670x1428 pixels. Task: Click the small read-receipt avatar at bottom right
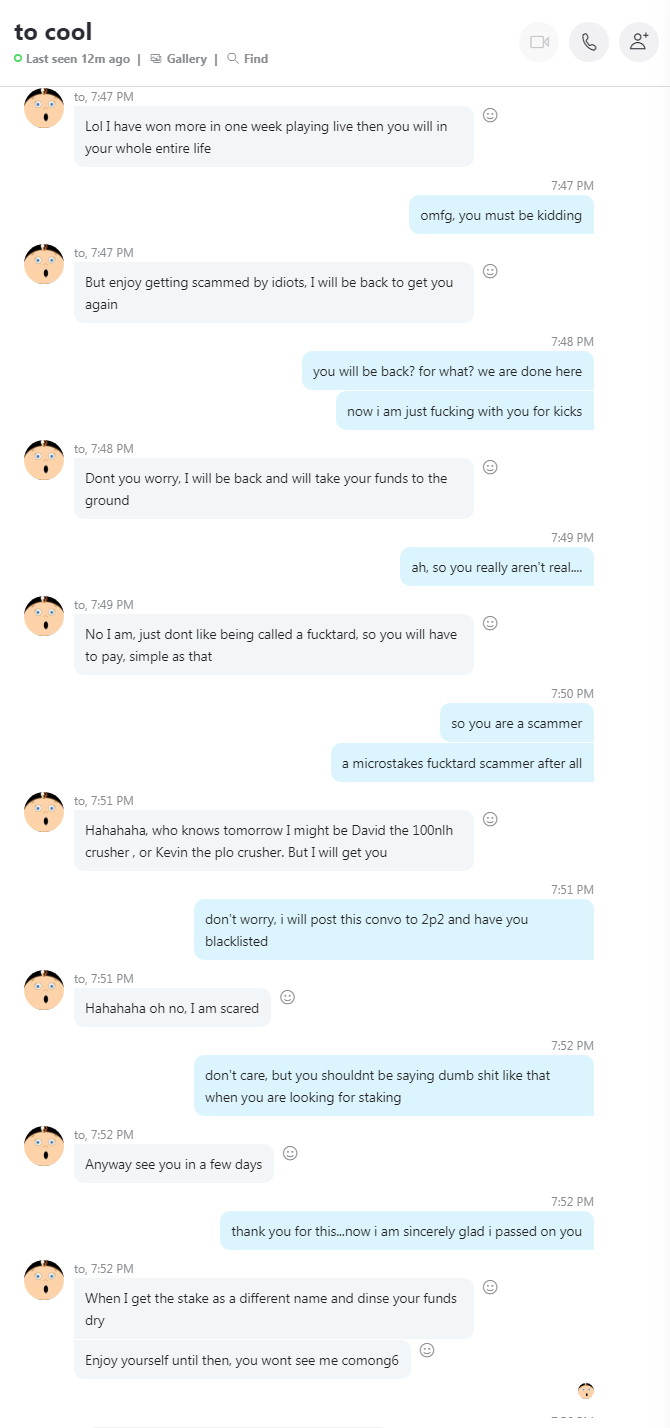586,1390
